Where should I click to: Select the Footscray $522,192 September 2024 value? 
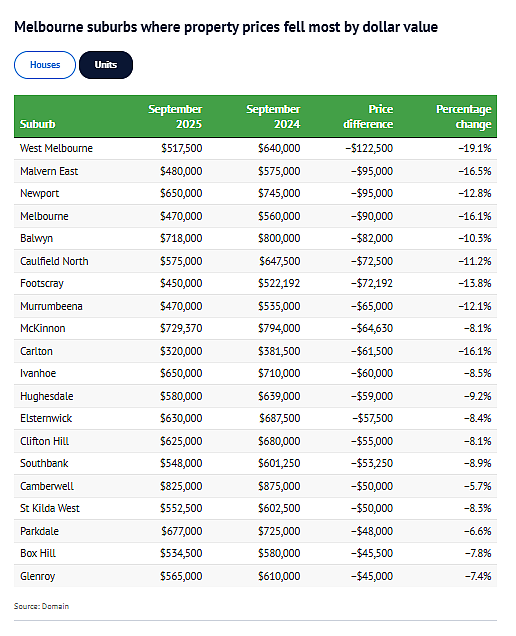[x=279, y=283]
